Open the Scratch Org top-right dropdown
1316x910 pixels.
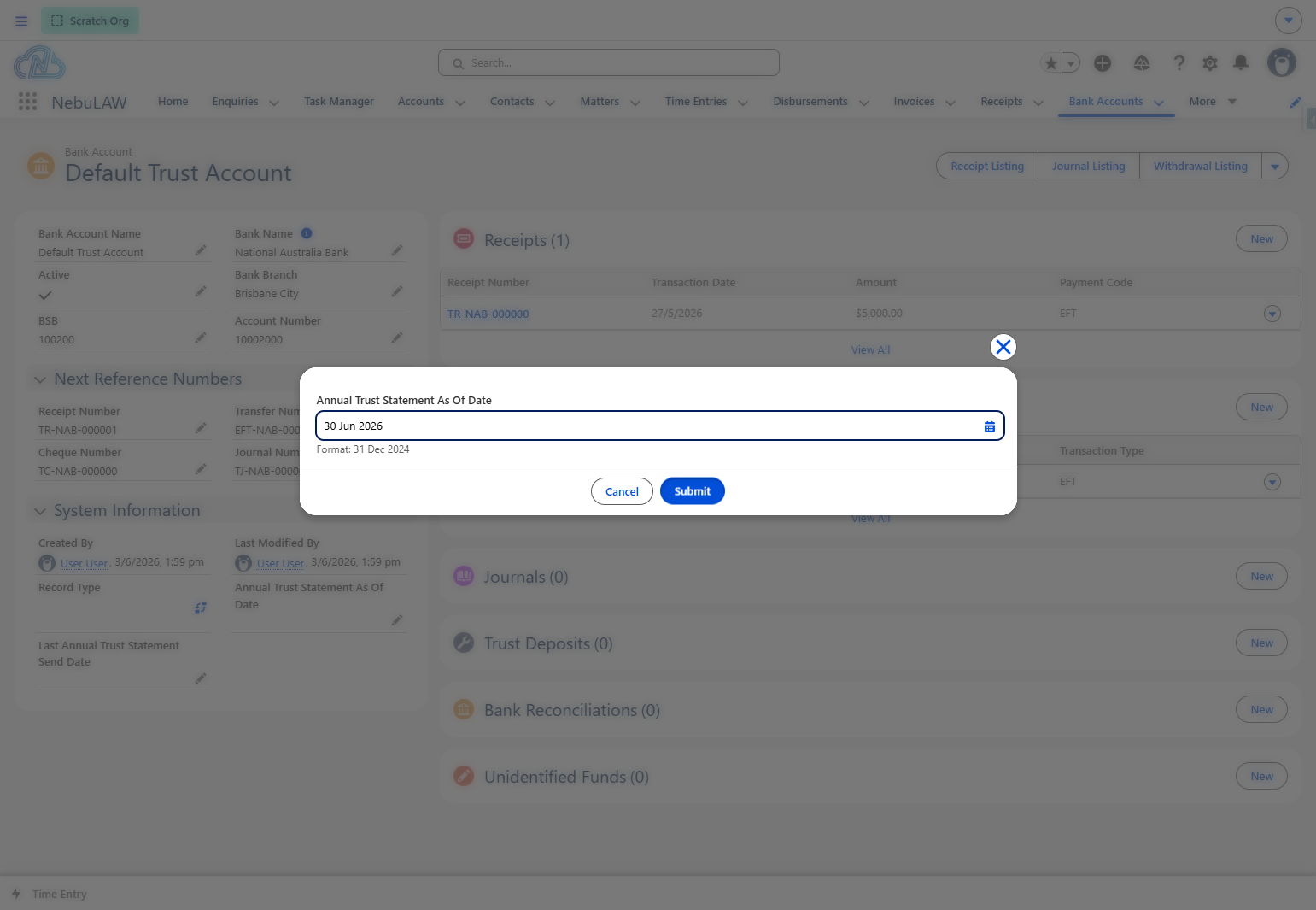[1288, 21]
